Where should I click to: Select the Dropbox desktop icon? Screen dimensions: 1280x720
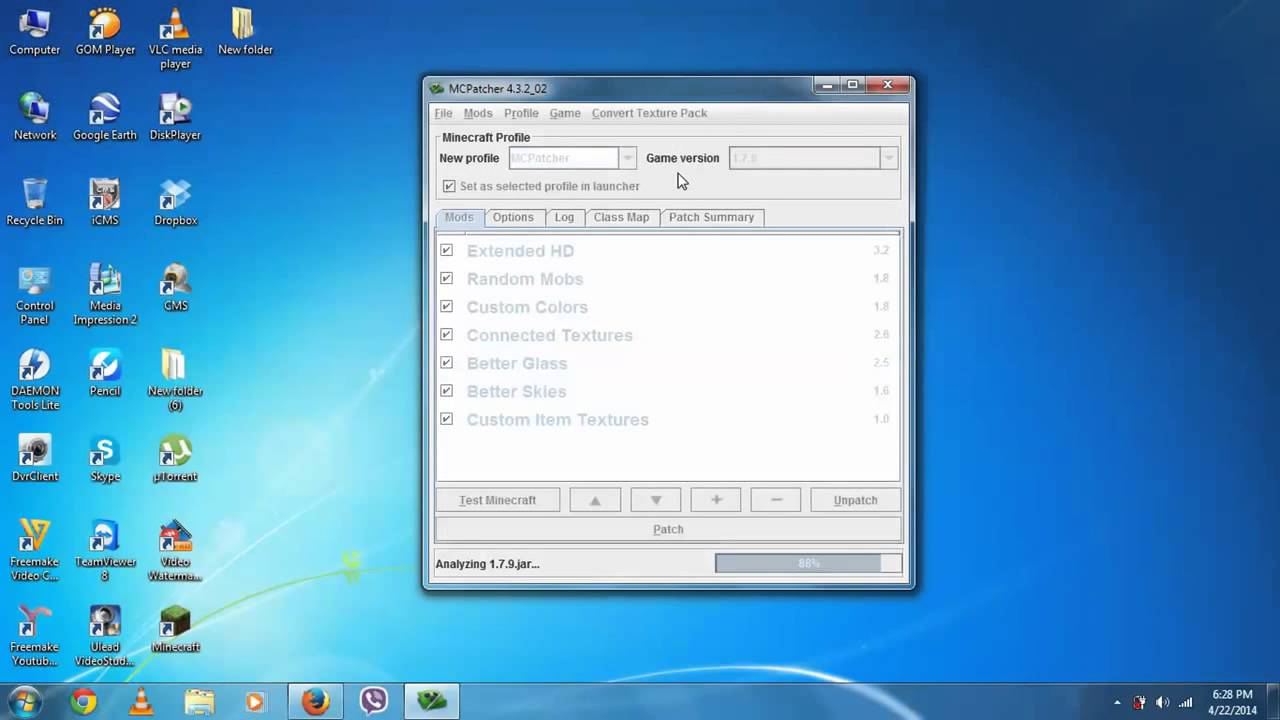point(175,202)
